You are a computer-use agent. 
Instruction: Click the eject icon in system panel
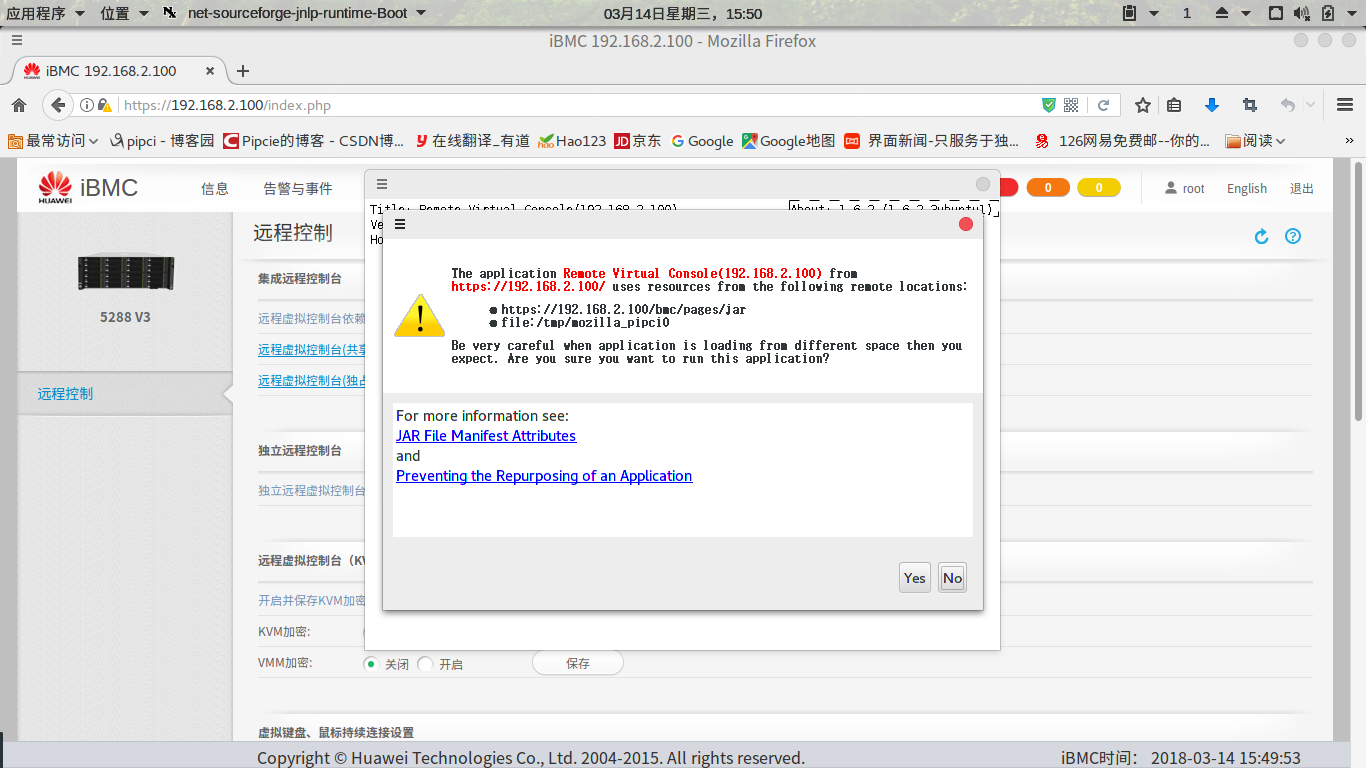1221,13
